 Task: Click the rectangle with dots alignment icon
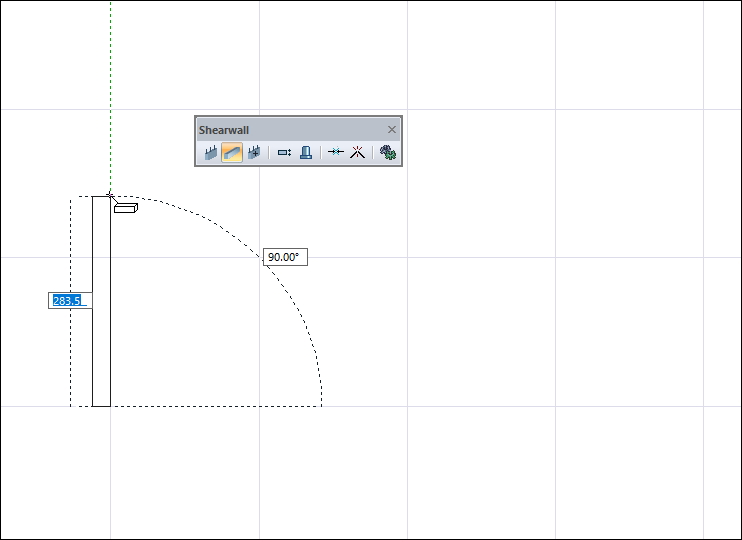(284, 153)
